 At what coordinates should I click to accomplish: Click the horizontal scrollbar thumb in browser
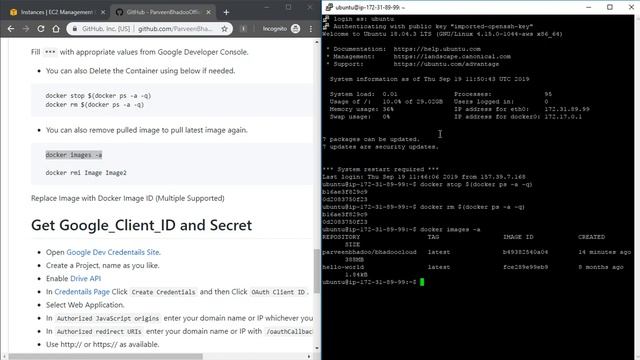105,357
